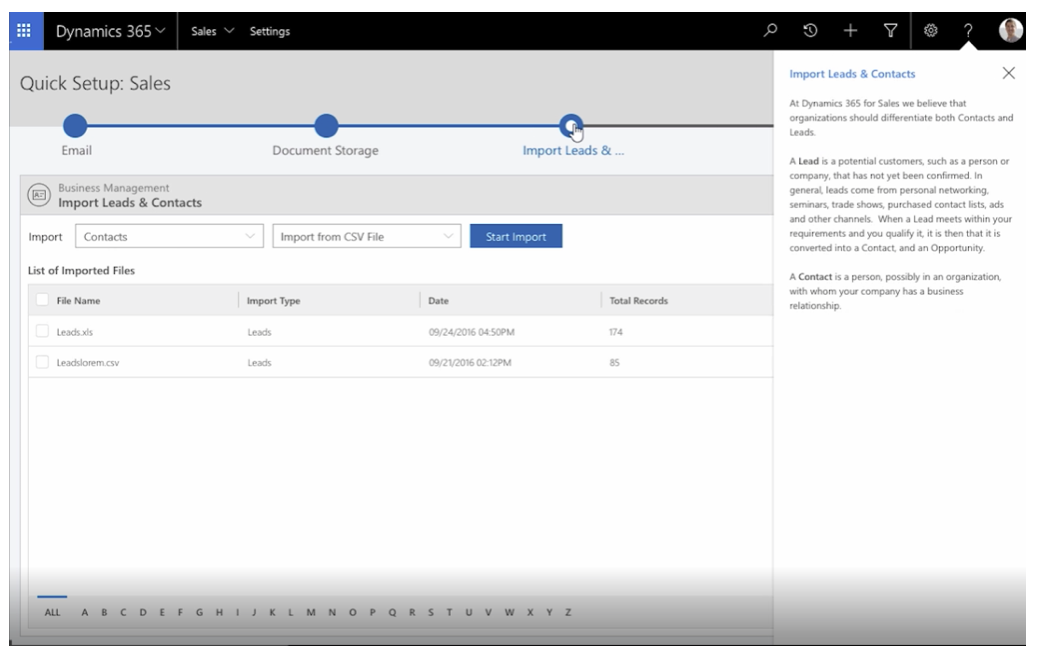Check the Leadslorem.csv row checkbox
The width and height of the screenshot is (1039, 660).
pyautogui.click(x=42, y=362)
